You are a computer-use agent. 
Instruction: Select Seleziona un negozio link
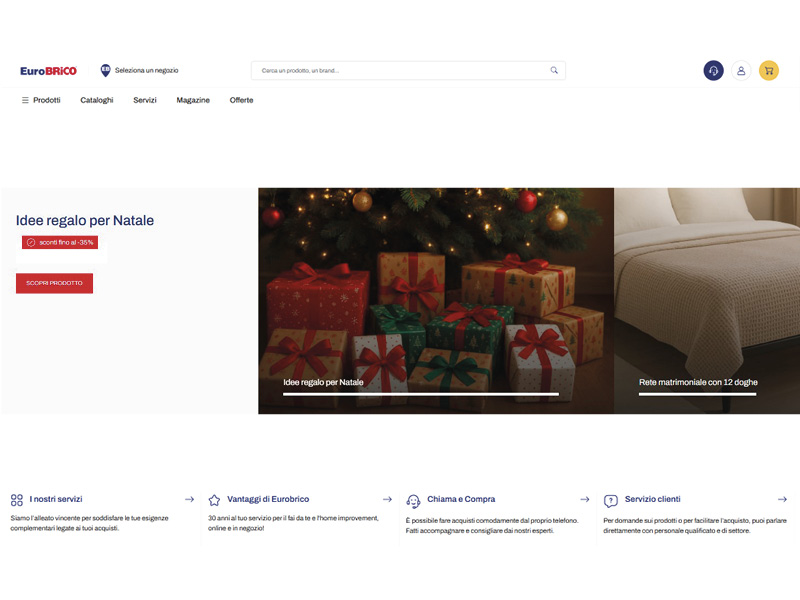tap(146, 71)
